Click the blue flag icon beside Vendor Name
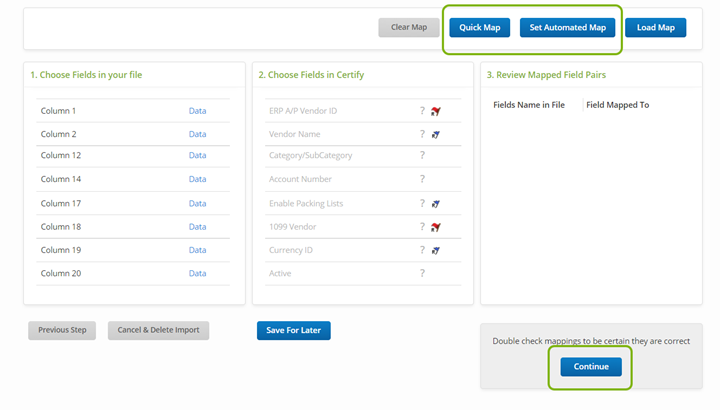Image resolution: width=720 pixels, height=410 pixels. pos(436,134)
